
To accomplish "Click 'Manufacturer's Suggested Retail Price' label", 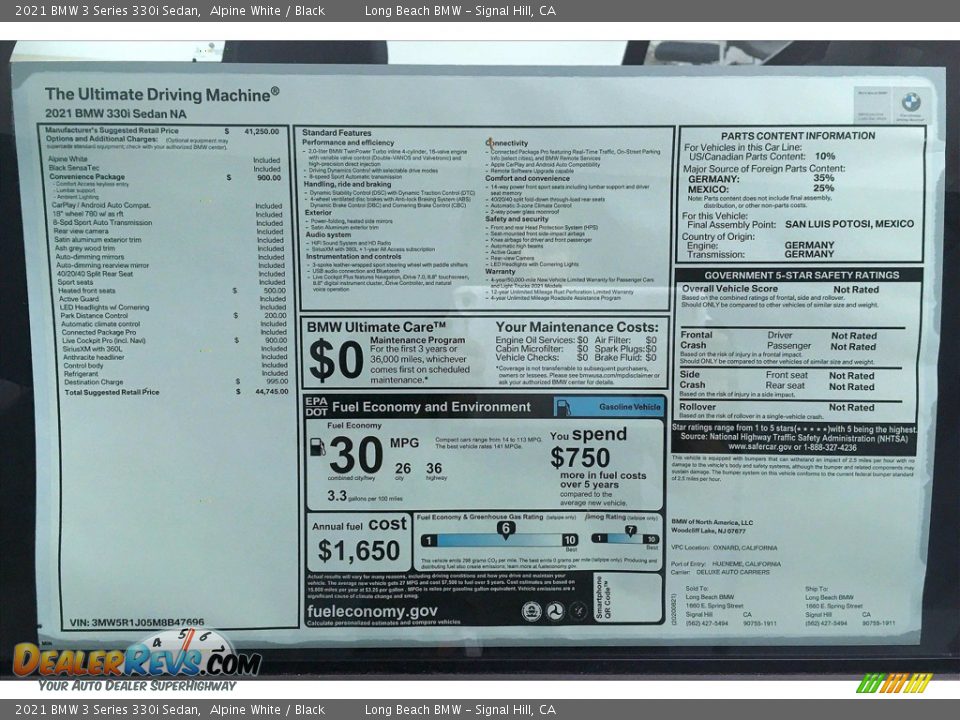I will click(x=112, y=130).
